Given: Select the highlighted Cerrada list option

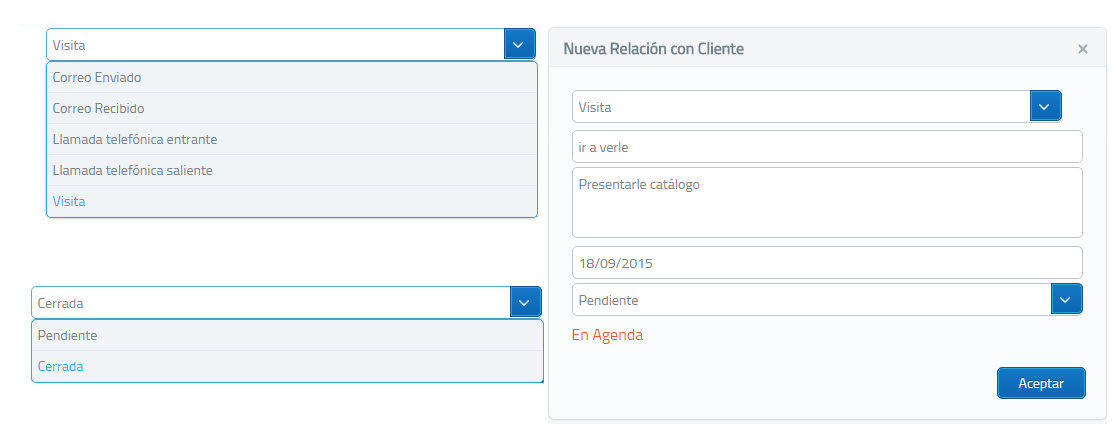Looking at the screenshot, I should pyautogui.click(x=287, y=366).
